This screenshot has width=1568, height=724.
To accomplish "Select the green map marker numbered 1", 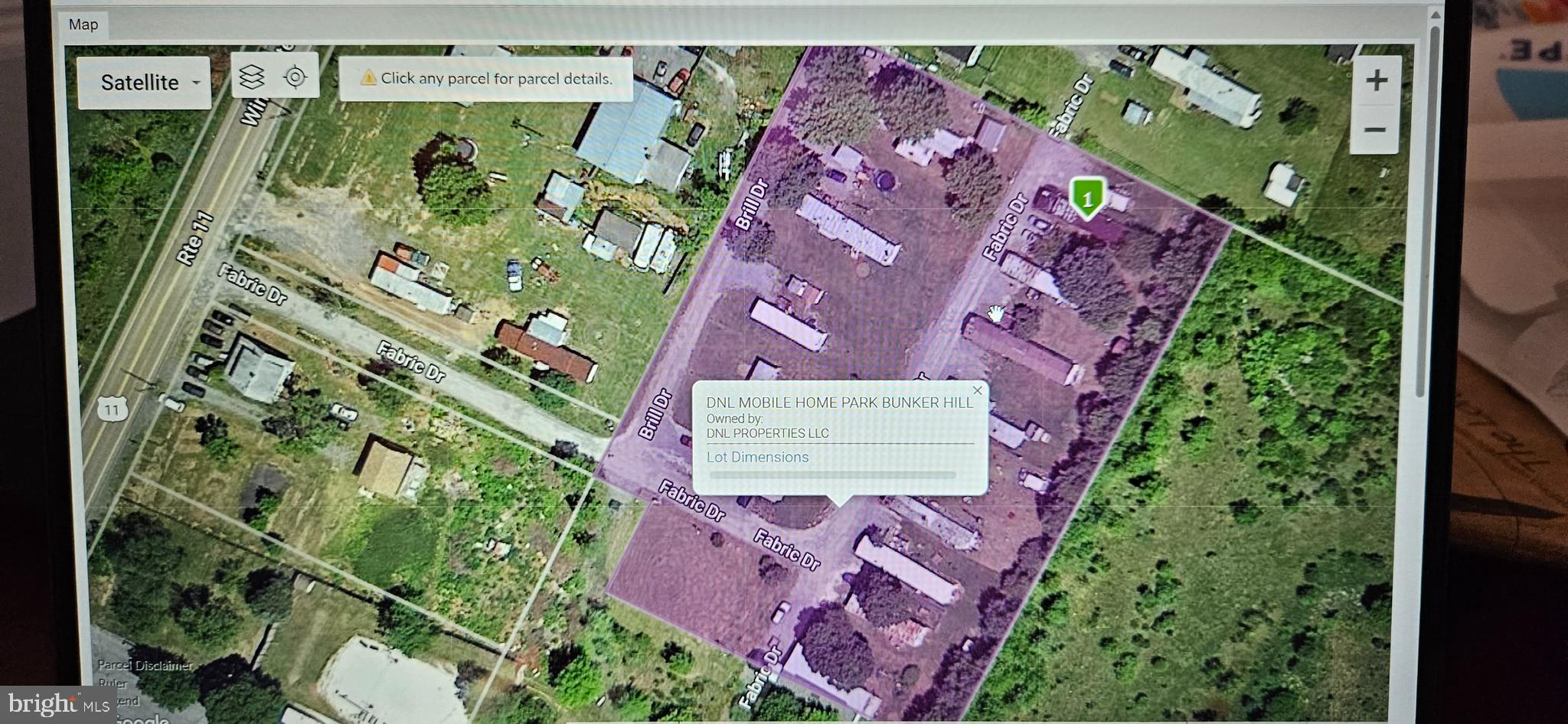I will coord(1086,197).
